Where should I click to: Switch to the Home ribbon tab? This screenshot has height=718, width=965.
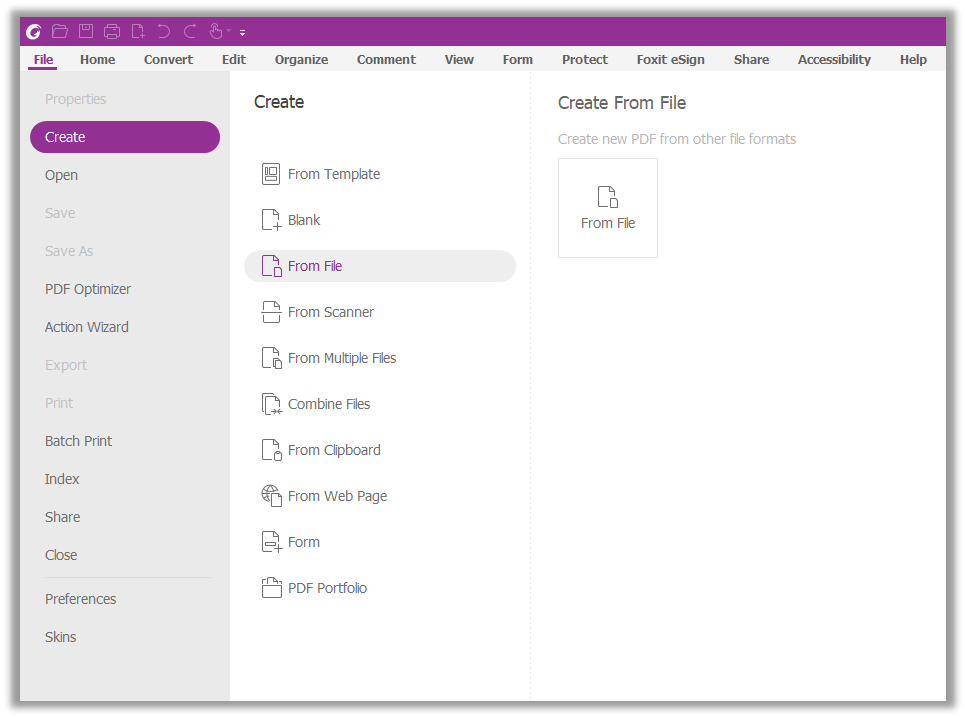tap(97, 60)
